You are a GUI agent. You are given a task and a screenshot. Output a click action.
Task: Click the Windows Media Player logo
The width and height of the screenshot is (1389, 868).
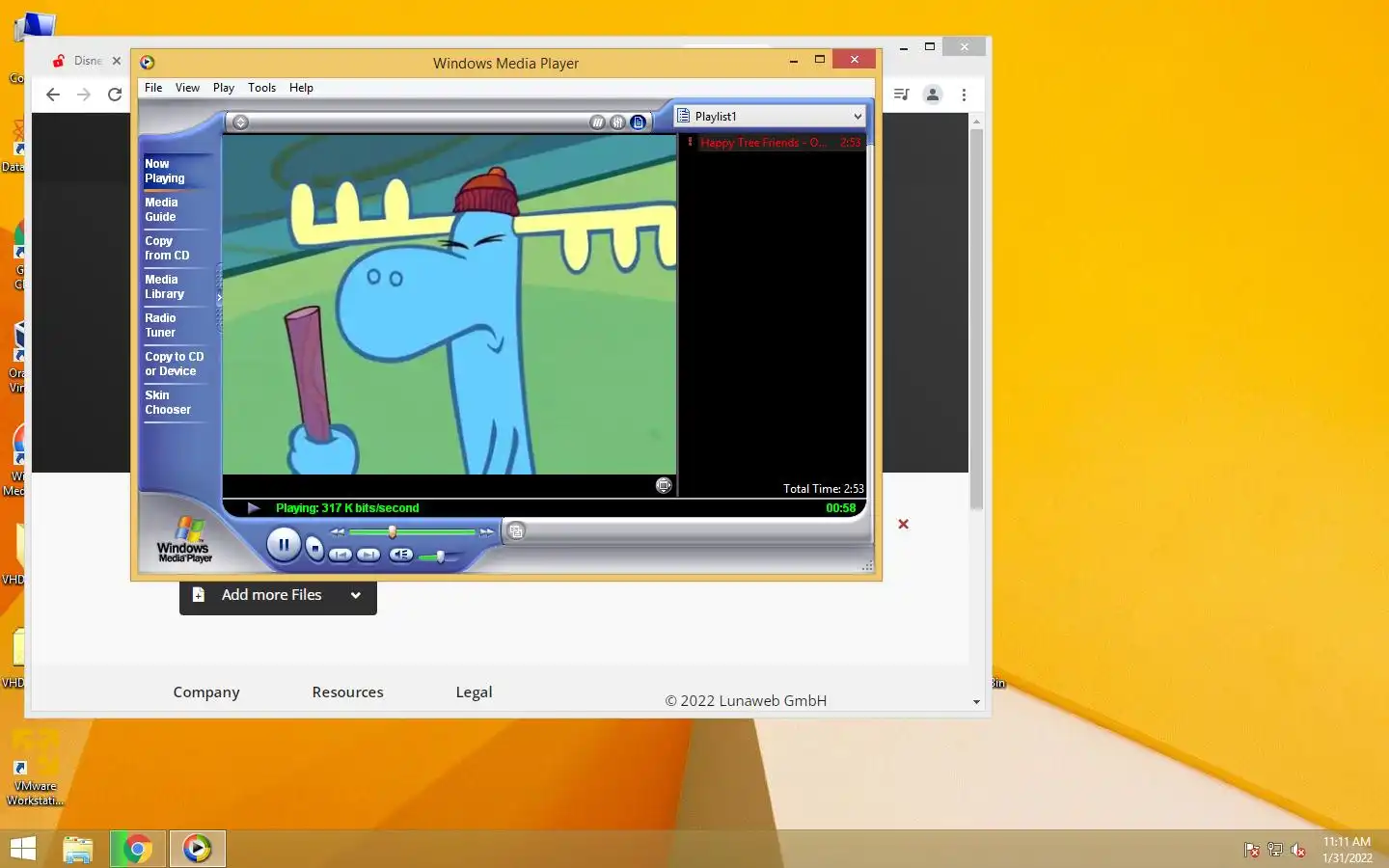click(x=184, y=540)
